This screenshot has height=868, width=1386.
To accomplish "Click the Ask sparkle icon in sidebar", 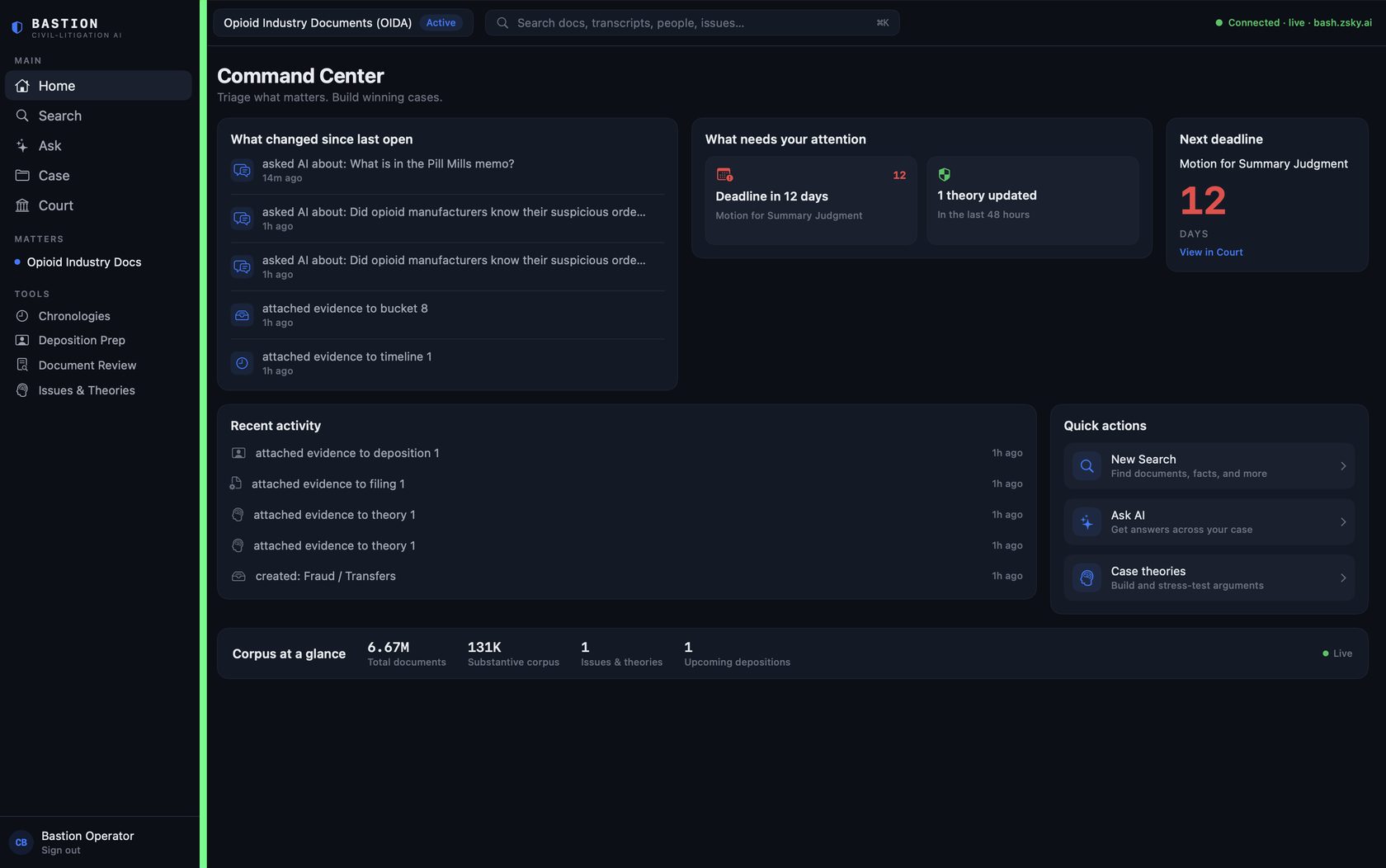I will tap(22, 145).
